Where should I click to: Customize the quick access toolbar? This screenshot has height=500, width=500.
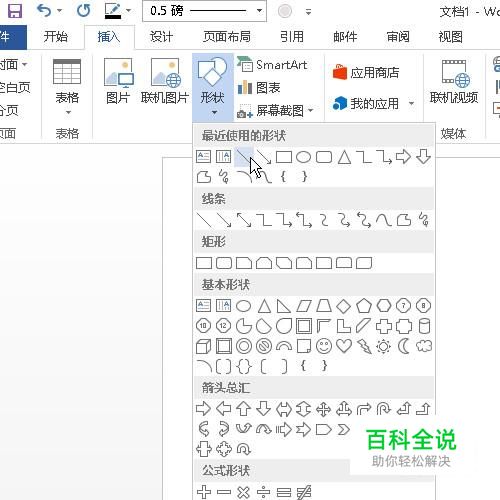tap(309, 12)
